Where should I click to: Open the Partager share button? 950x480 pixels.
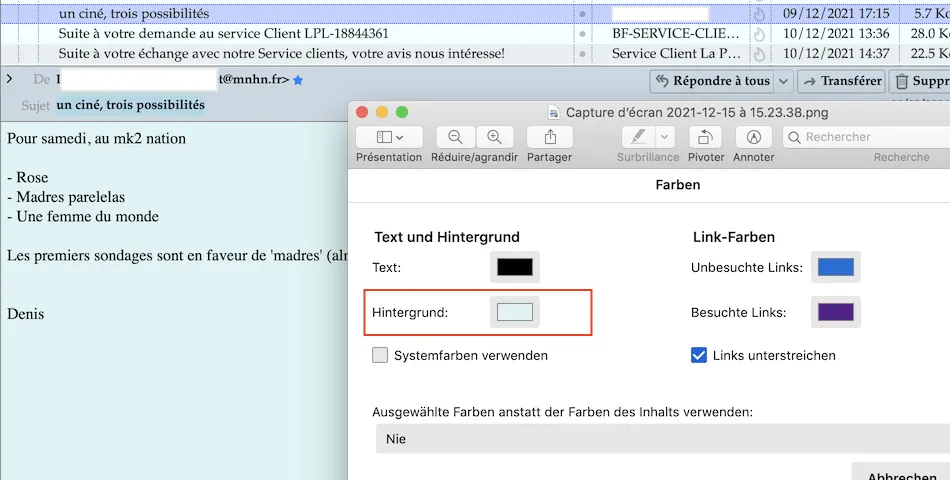click(550, 138)
